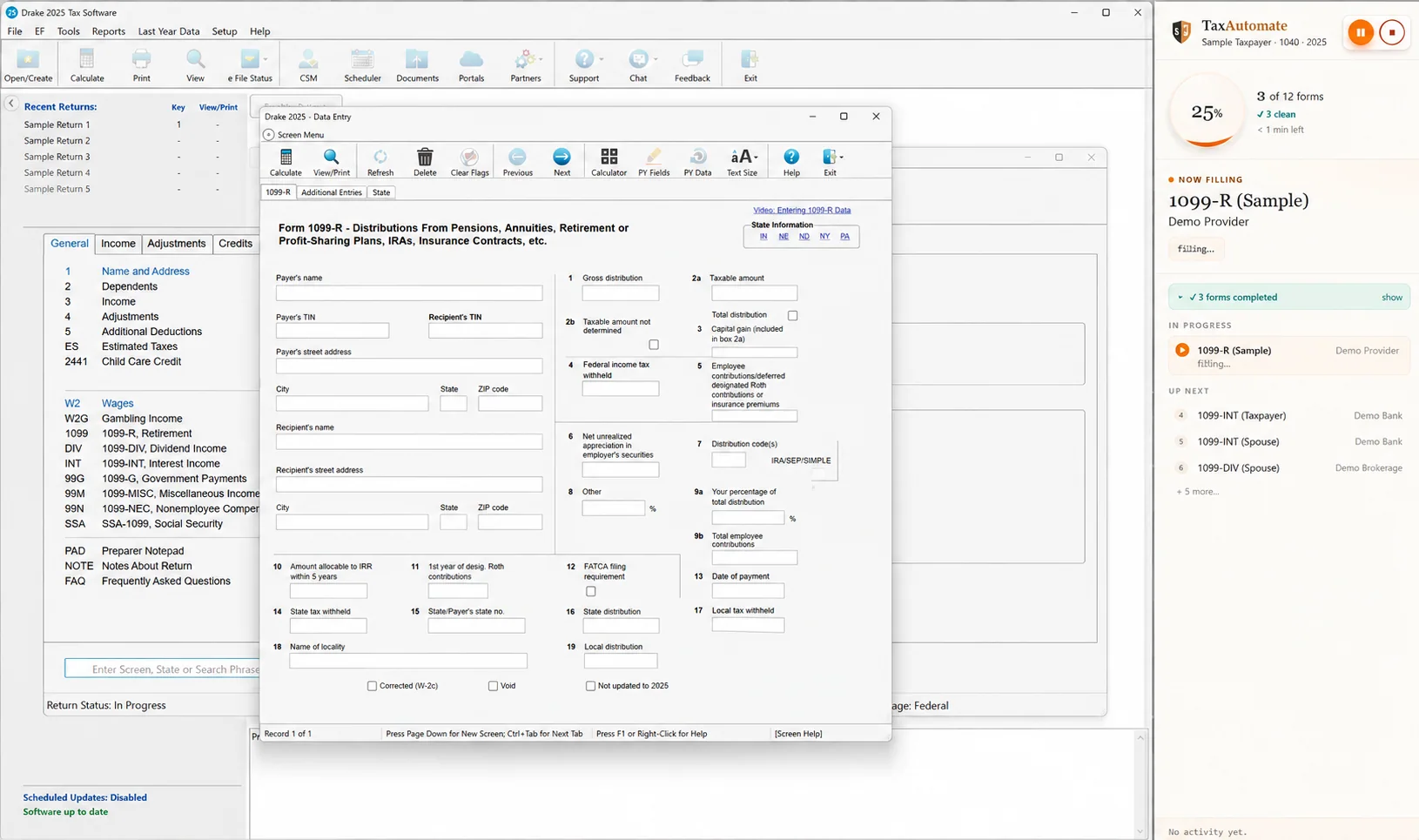This screenshot has width=1419, height=840.
Task: Select Sample Return 1 in Recent Returns
Action: click(x=57, y=124)
